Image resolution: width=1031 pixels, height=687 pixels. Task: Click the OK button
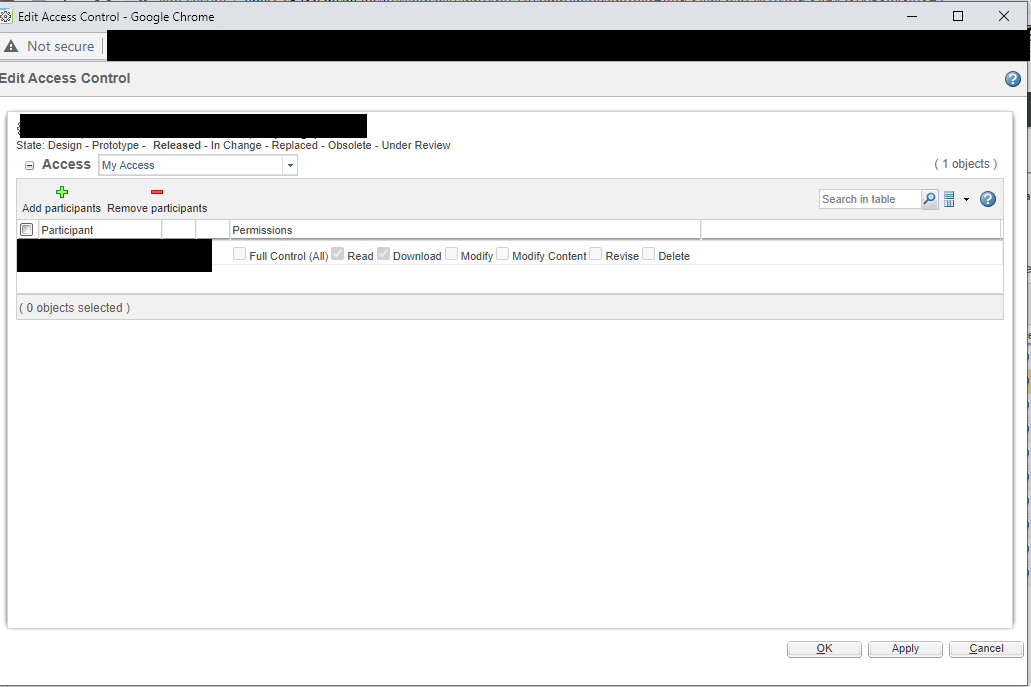(823, 648)
